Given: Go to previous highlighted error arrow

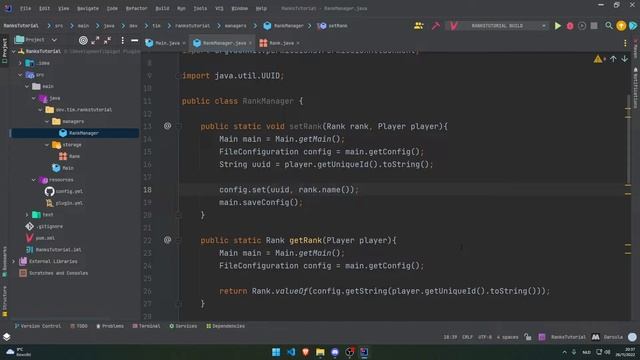Looking at the screenshot, I should [x=613, y=59].
